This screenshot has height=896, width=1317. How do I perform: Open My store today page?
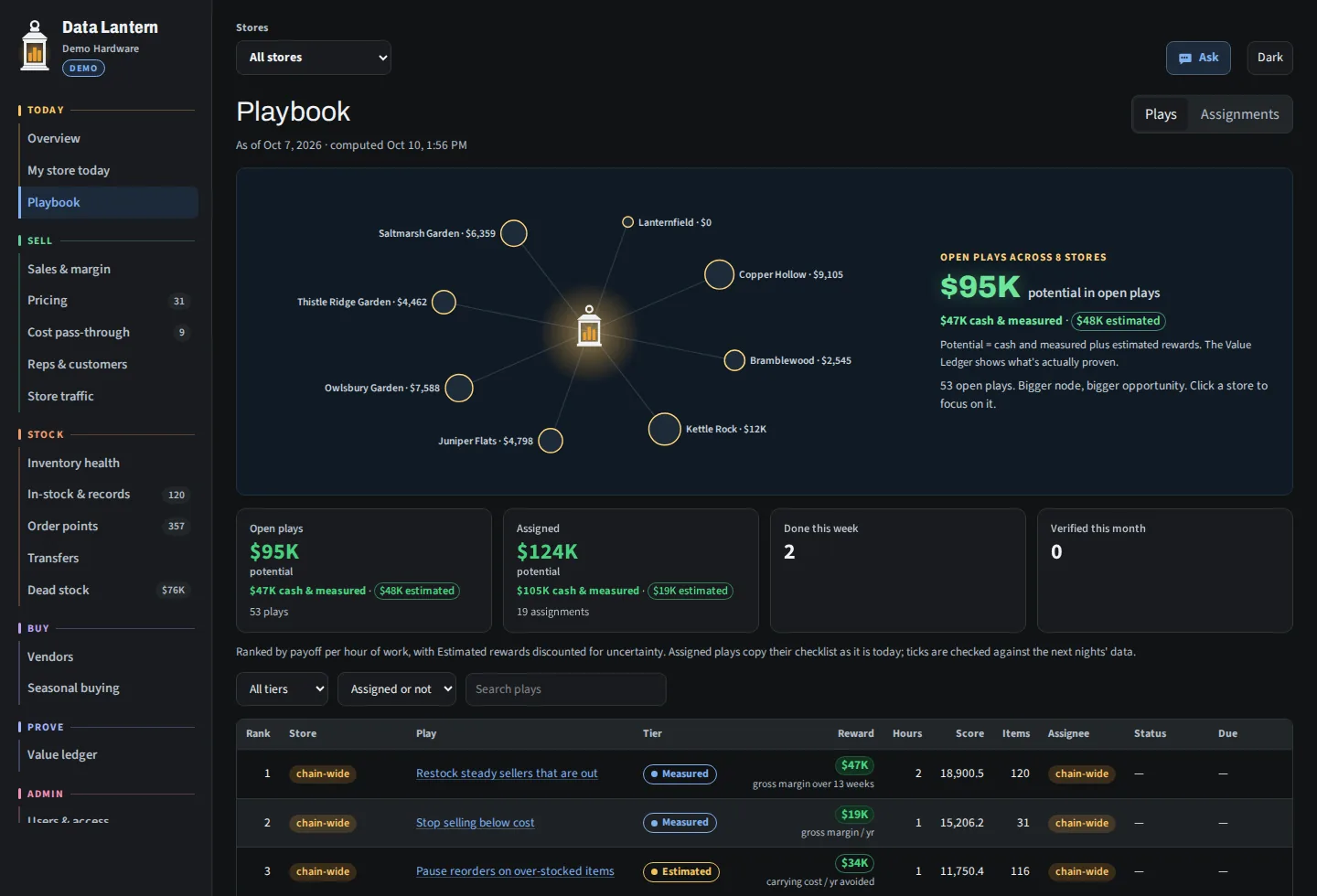point(109,171)
